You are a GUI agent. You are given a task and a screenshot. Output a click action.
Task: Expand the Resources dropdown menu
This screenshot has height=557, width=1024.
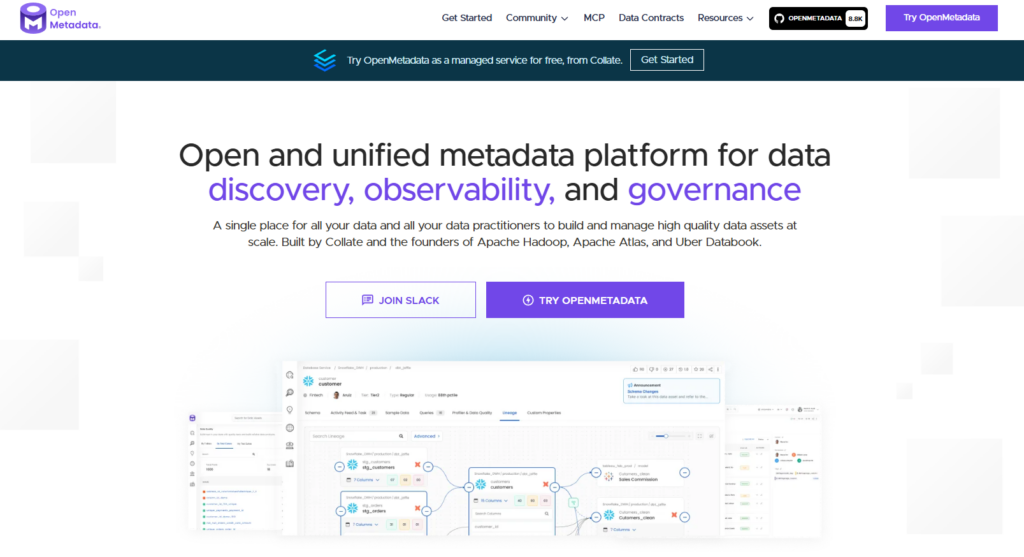[x=726, y=18]
